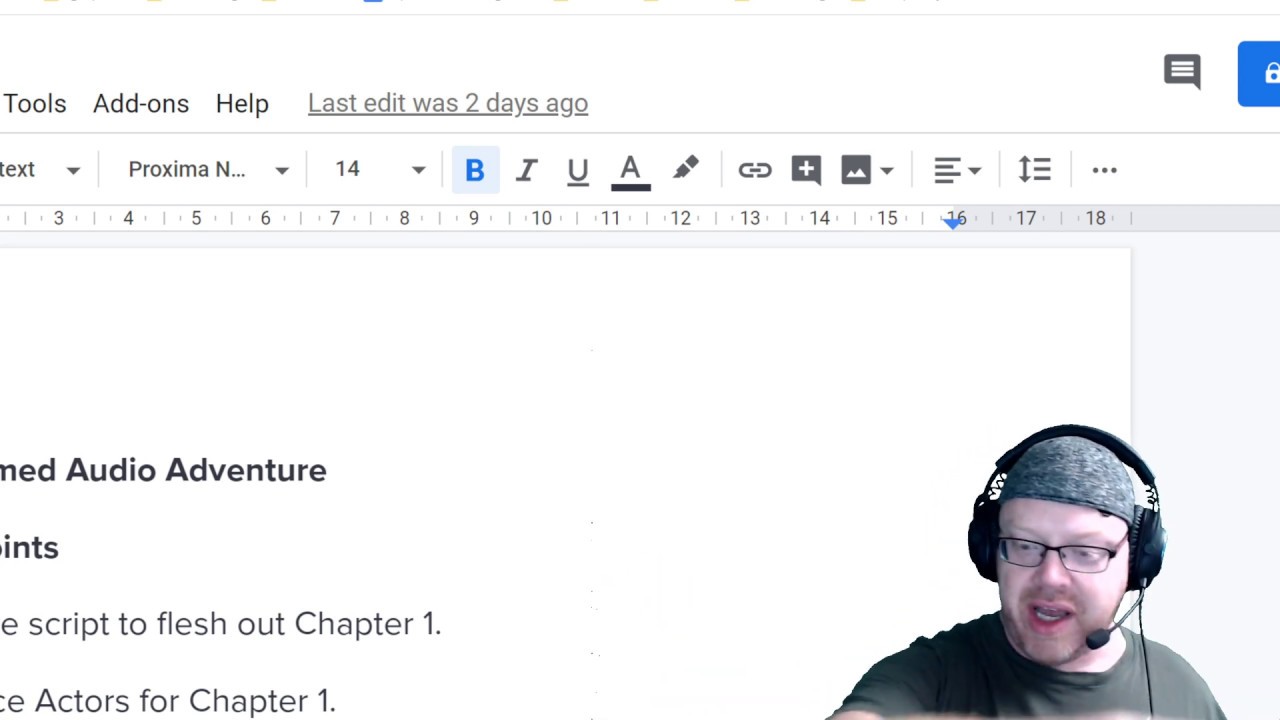
Task: Open the paragraph style dropdown
Action: 42,170
